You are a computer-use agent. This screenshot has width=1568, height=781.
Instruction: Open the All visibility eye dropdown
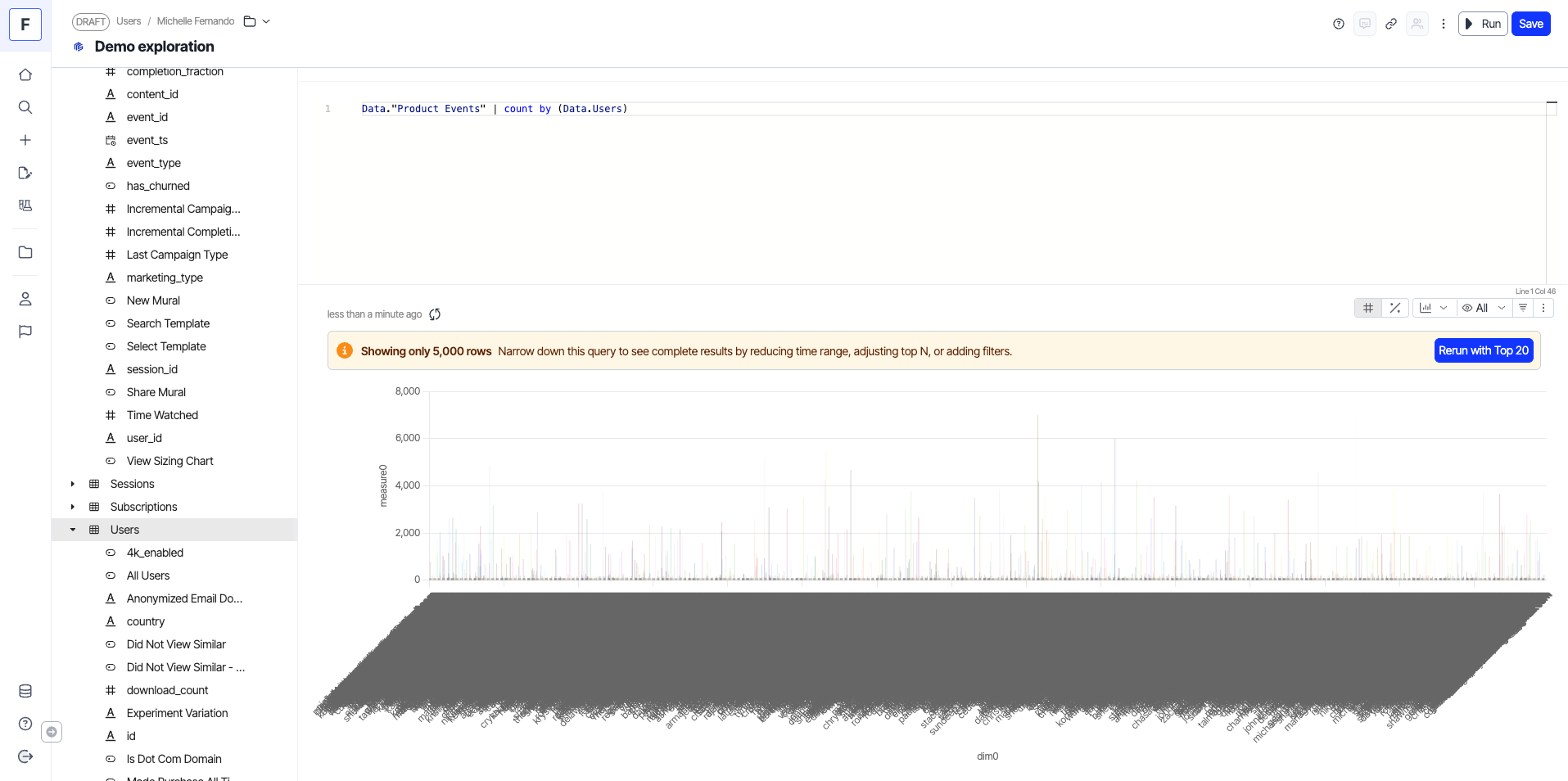pos(1484,308)
